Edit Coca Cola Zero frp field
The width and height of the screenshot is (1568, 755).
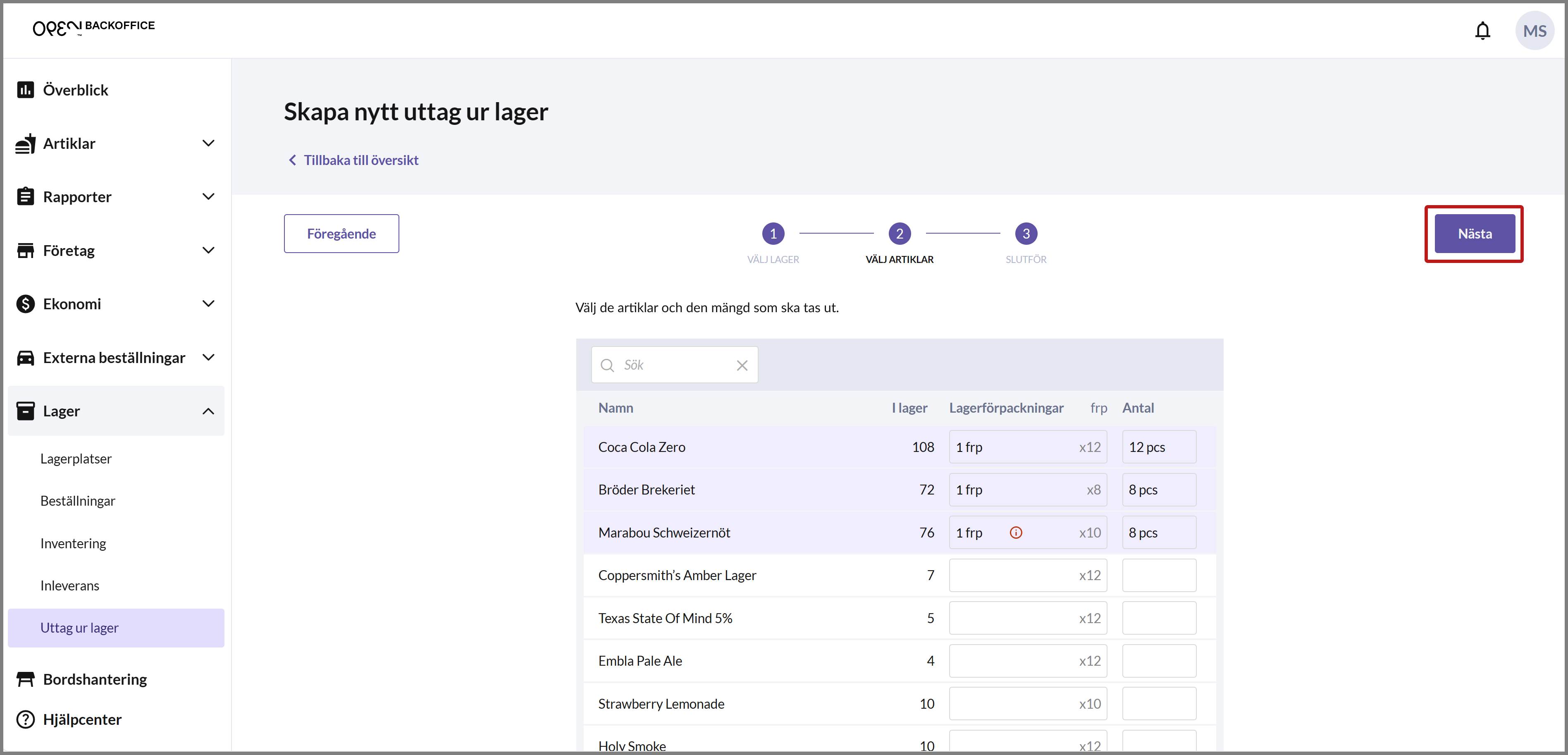(1027, 447)
